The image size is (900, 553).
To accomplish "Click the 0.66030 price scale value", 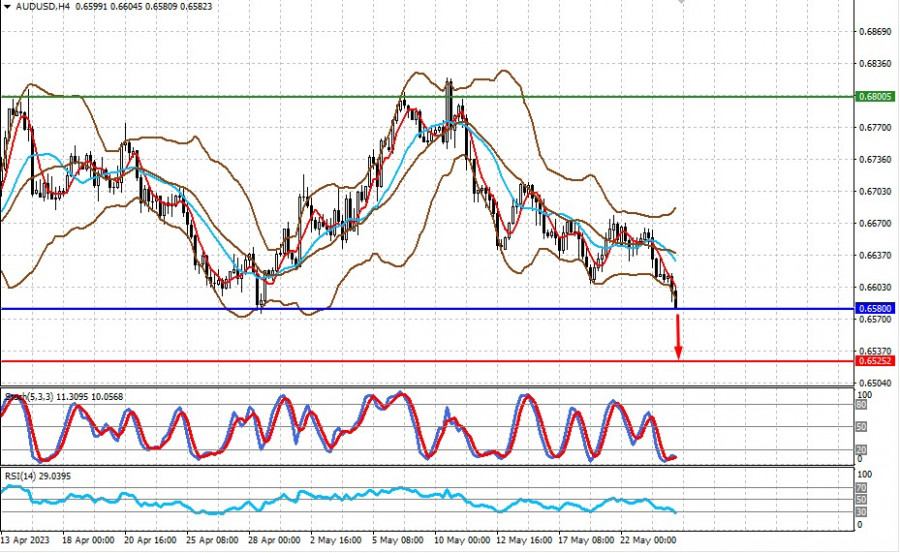I will (875, 287).
